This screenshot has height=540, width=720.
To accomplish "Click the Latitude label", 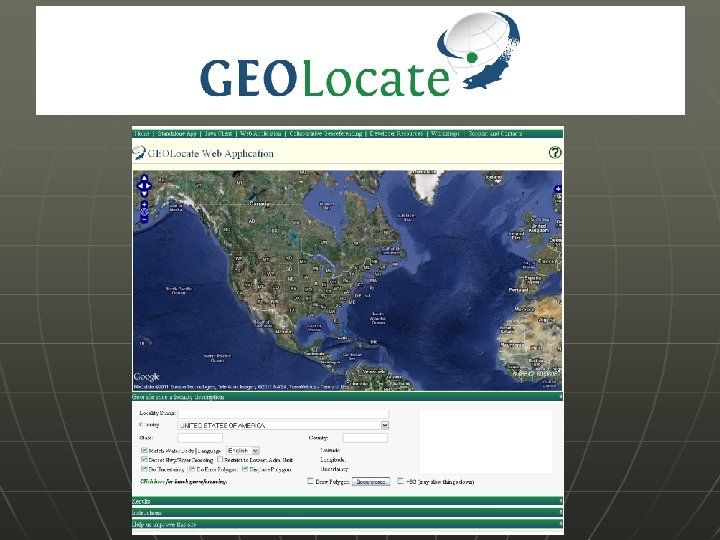I will [x=330, y=450].
